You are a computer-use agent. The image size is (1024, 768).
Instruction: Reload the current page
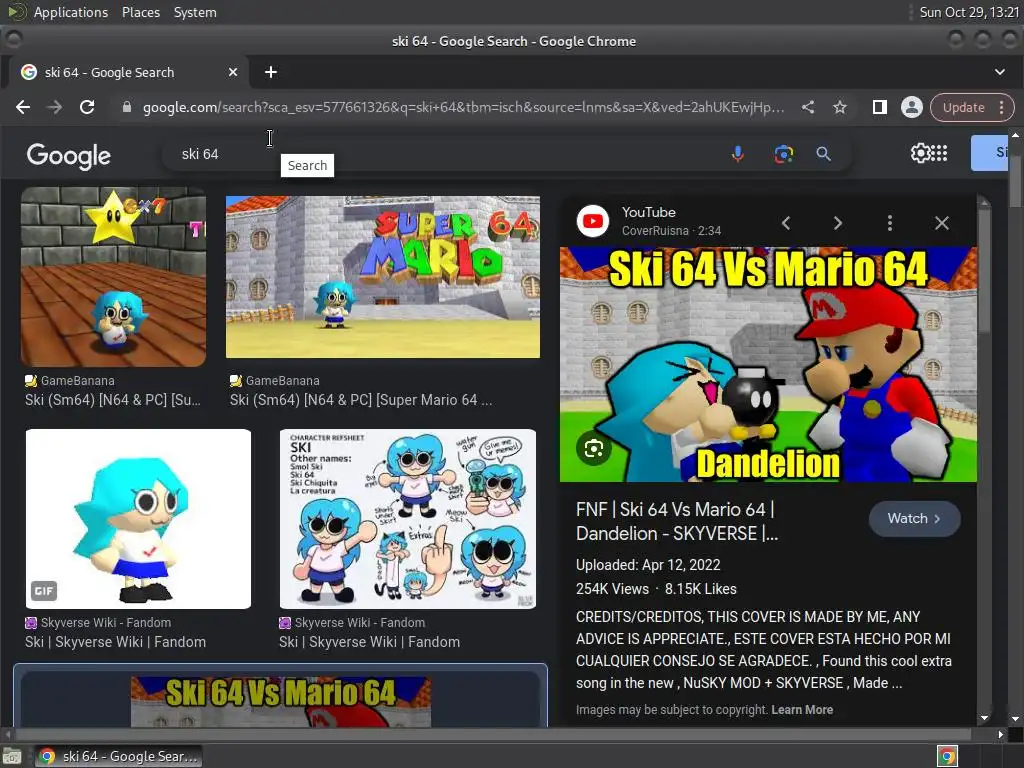87,107
